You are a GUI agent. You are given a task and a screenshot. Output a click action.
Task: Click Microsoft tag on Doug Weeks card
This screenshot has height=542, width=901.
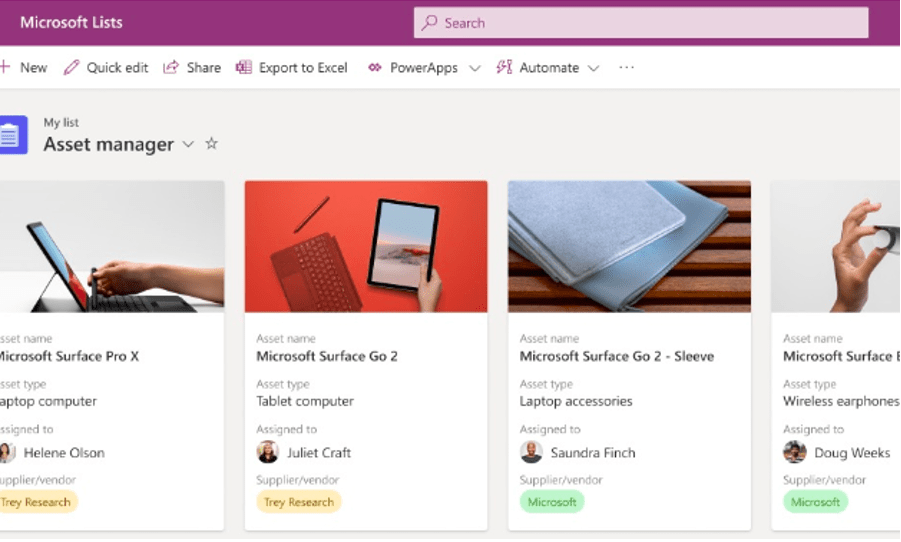coord(815,502)
